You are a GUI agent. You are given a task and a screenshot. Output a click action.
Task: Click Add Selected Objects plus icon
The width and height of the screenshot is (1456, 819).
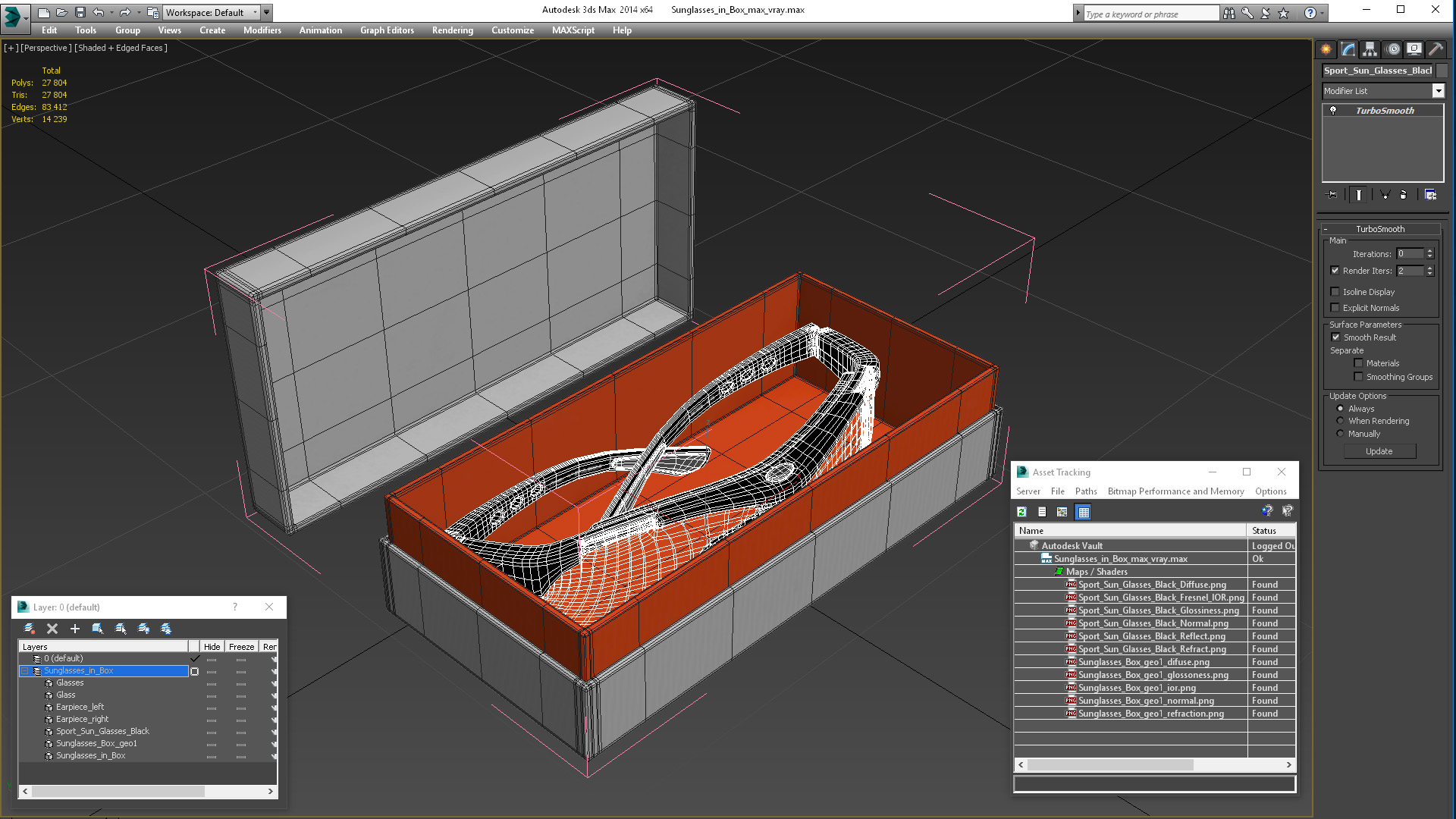pos(75,629)
